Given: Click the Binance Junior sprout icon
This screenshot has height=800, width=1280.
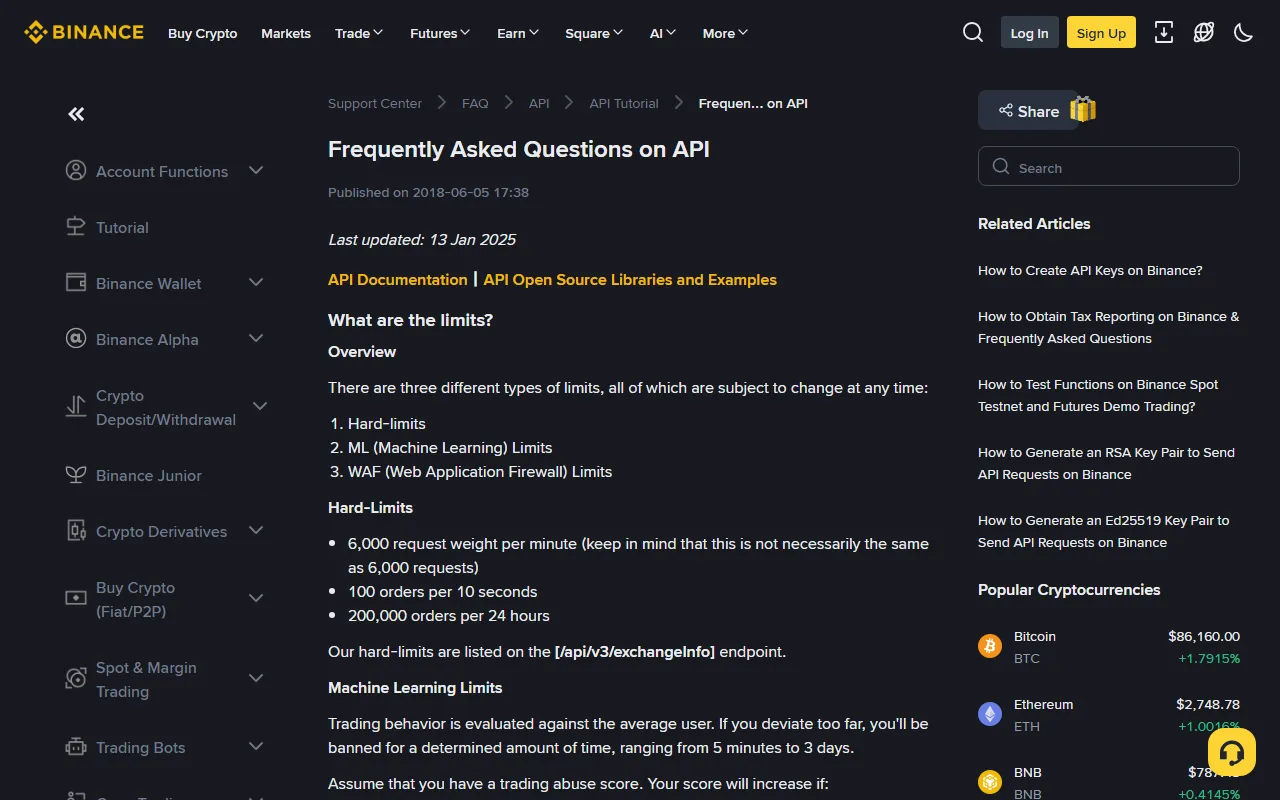Looking at the screenshot, I should (76, 475).
